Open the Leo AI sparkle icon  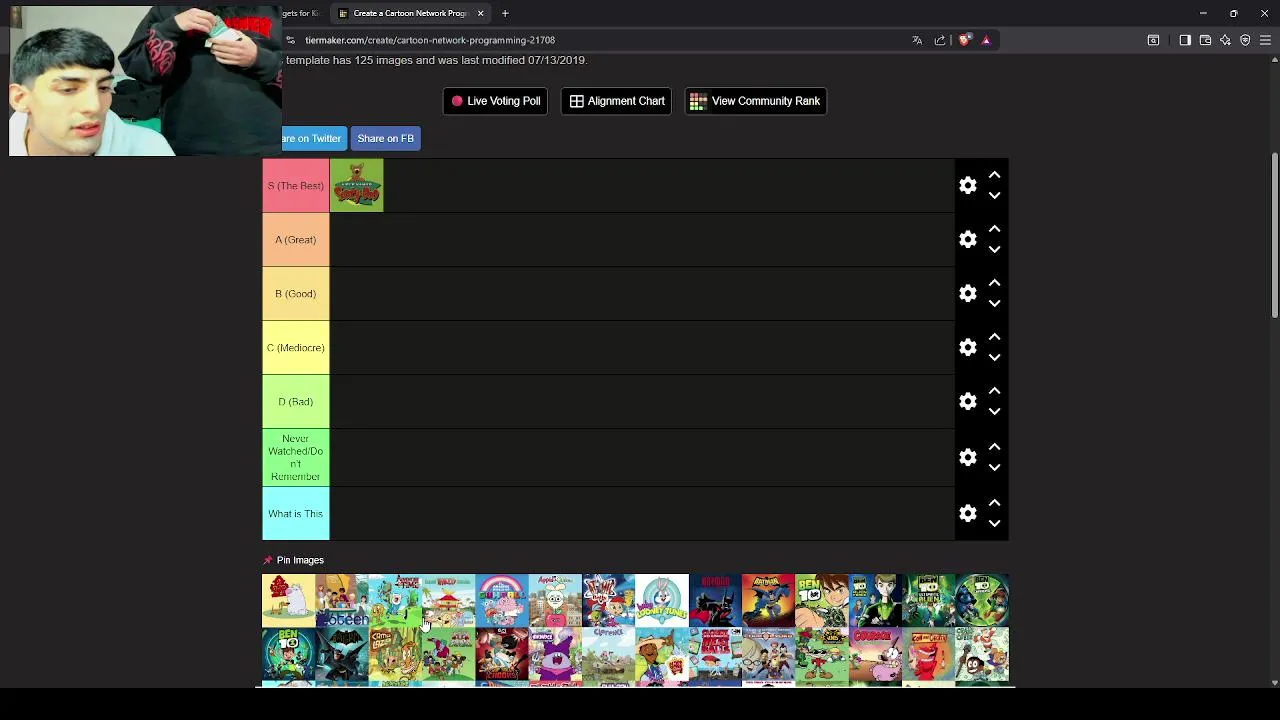tap(1225, 40)
